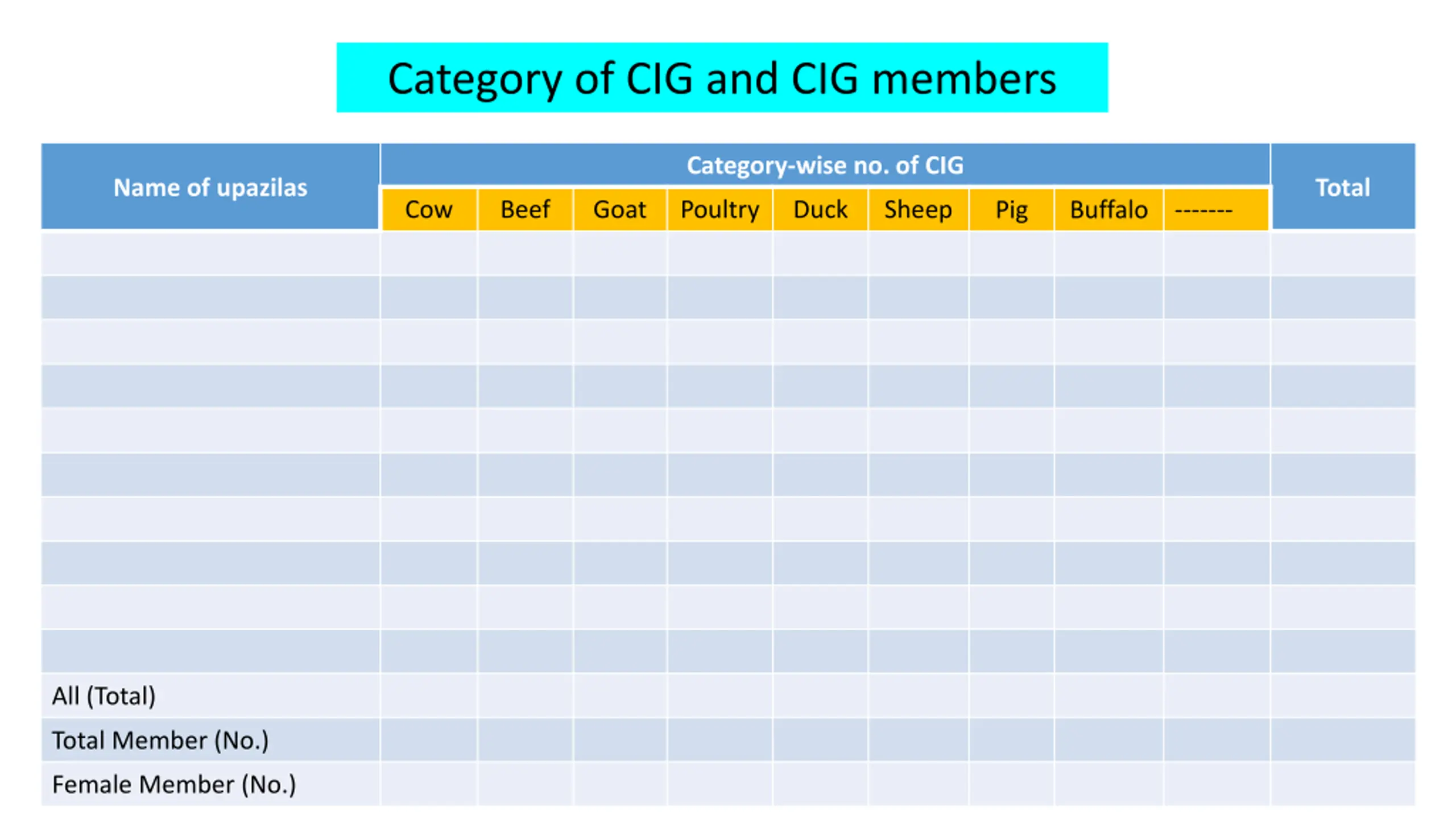Select the dashed '-------' placeholder column header
This screenshot has height=819, width=1456.
point(1217,209)
